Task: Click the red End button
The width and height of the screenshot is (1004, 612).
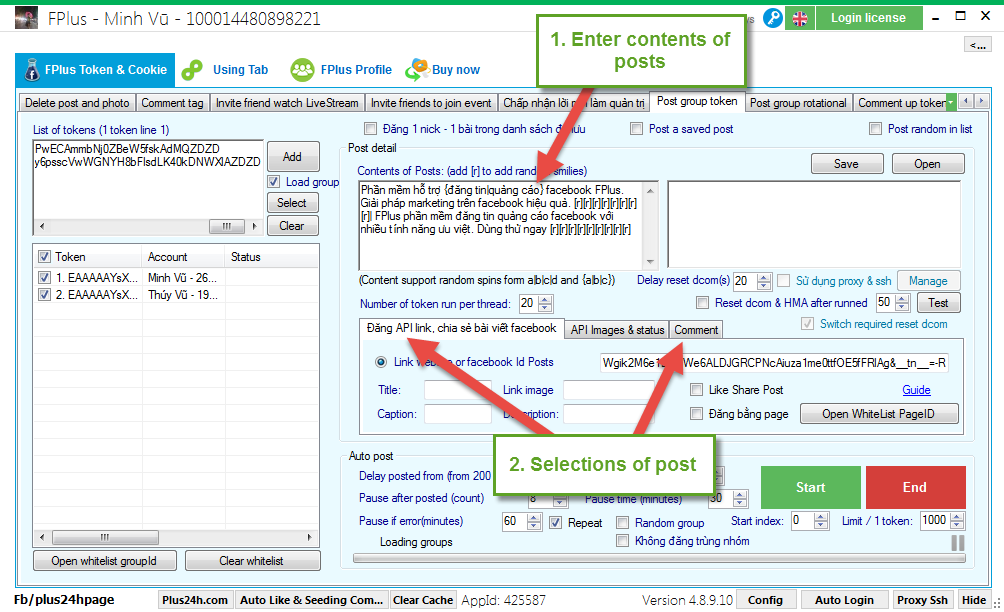Action: tap(915, 487)
